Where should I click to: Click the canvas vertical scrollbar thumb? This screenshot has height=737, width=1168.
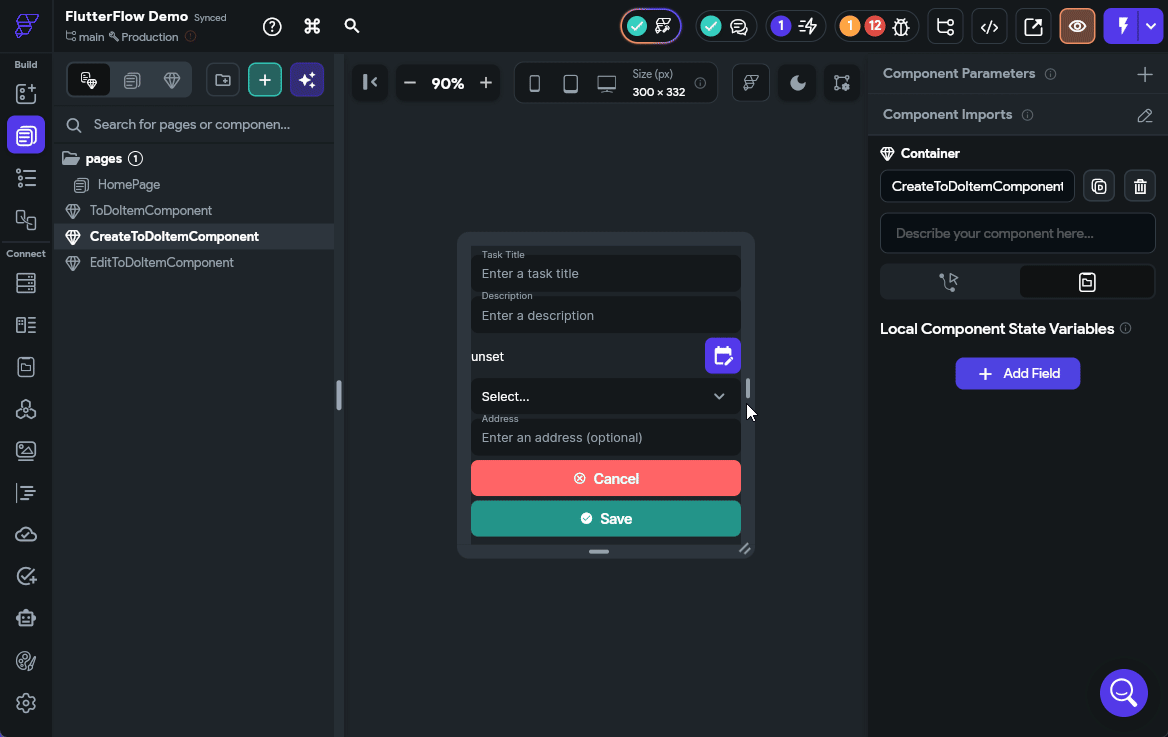748,388
